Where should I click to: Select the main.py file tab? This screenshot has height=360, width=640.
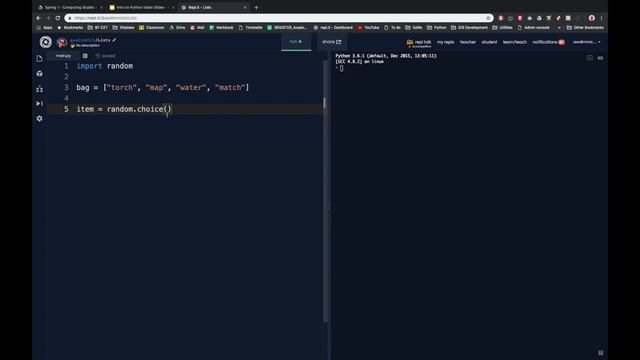pos(63,56)
